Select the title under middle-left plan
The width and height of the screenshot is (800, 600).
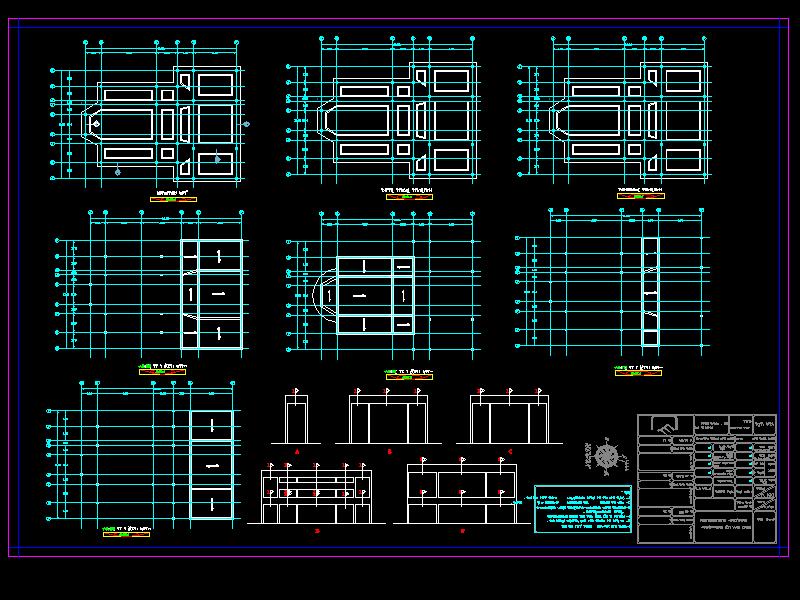pyautogui.click(x=162, y=368)
